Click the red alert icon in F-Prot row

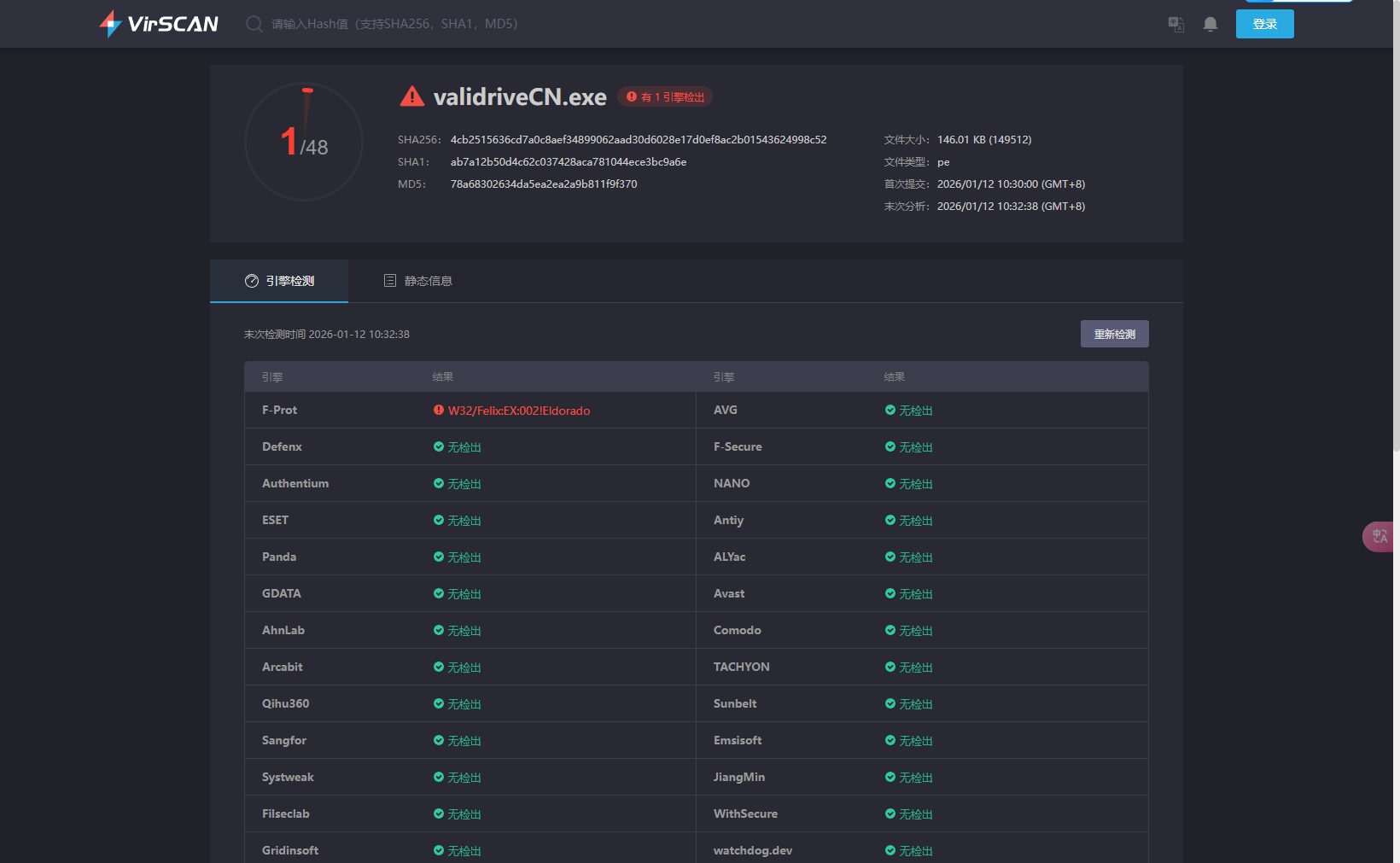click(x=439, y=410)
